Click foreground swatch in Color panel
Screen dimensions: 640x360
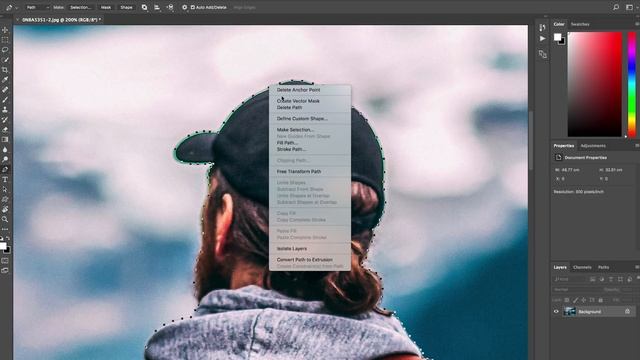pyautogui.click(x=558, y=37)
